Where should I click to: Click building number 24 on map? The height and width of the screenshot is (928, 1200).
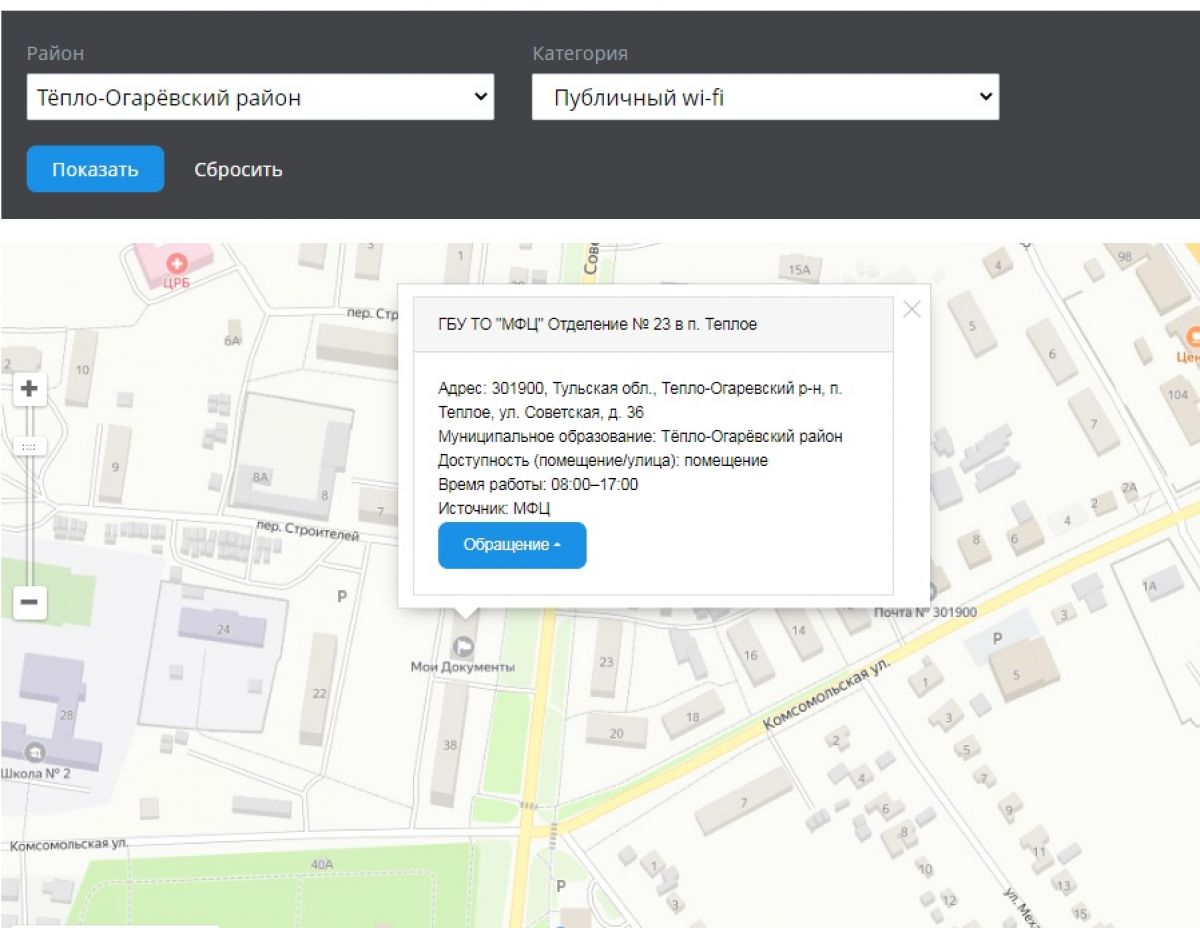(x=223, y=630)
